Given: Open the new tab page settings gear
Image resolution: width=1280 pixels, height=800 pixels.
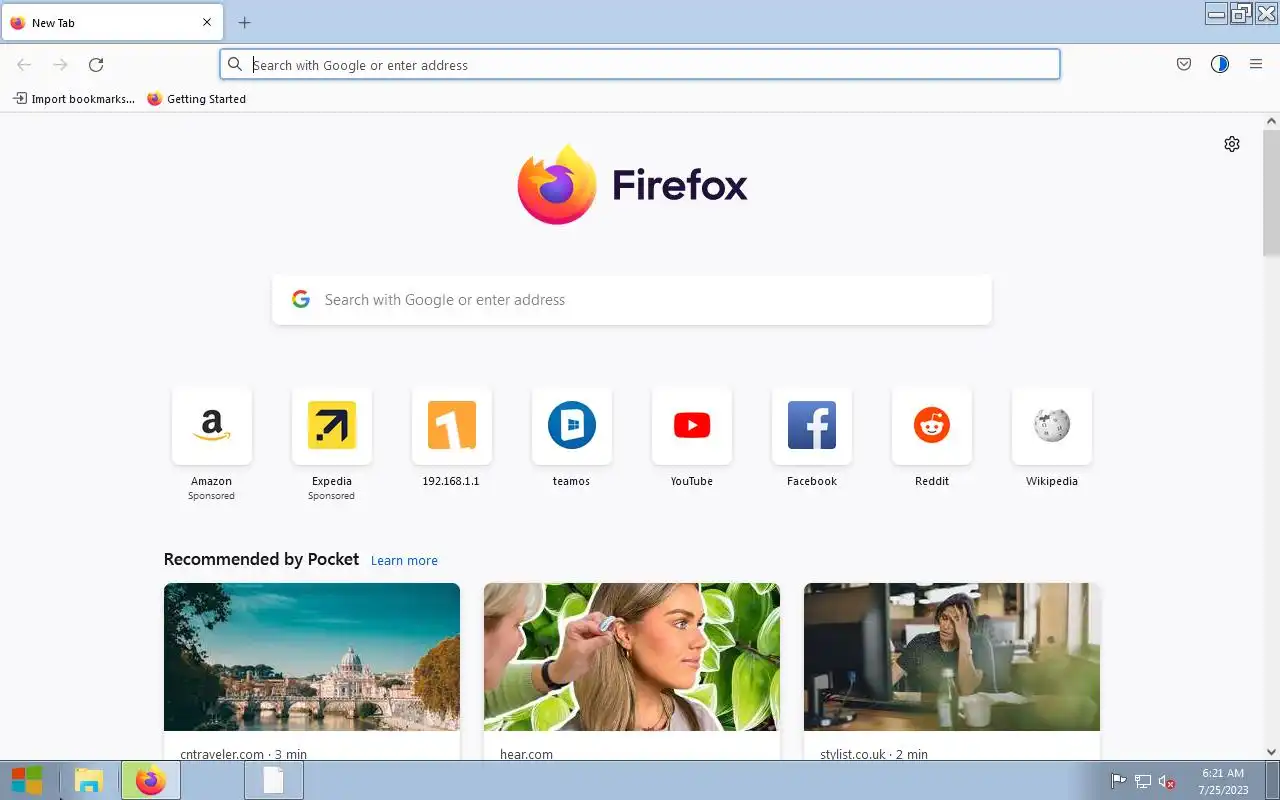Looking at the screenshot, I should tap(1232, 144).
